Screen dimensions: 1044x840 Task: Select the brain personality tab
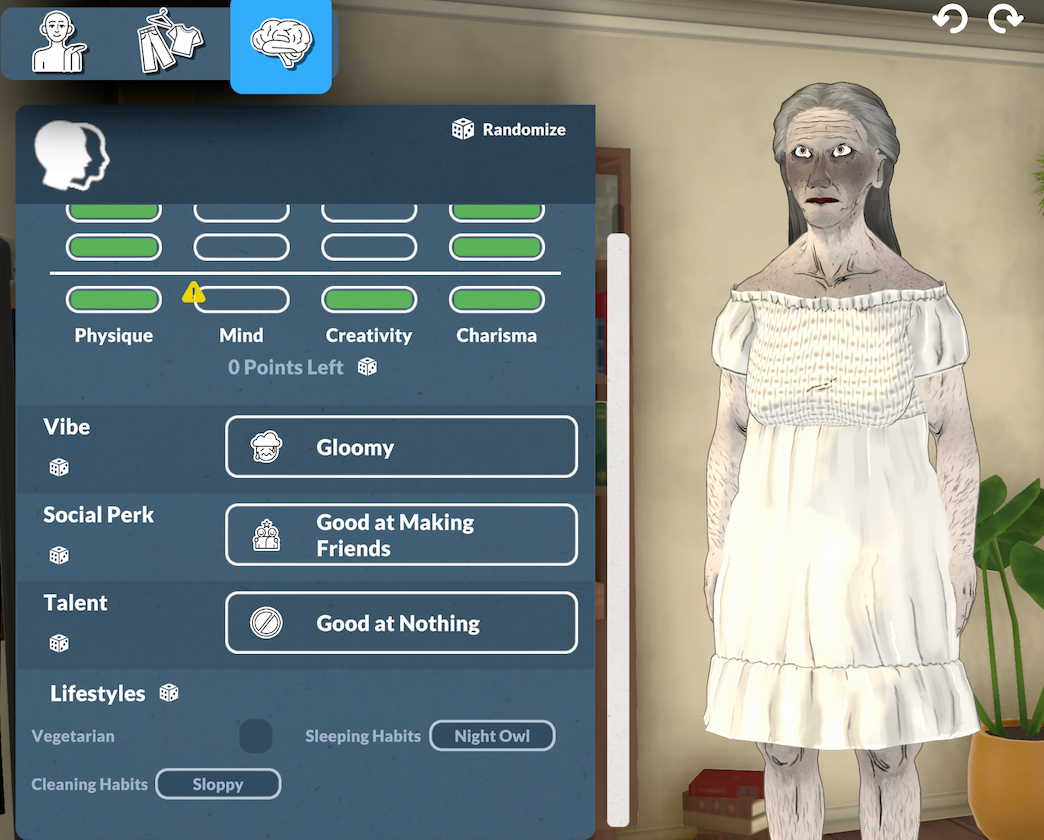point(281,45)
